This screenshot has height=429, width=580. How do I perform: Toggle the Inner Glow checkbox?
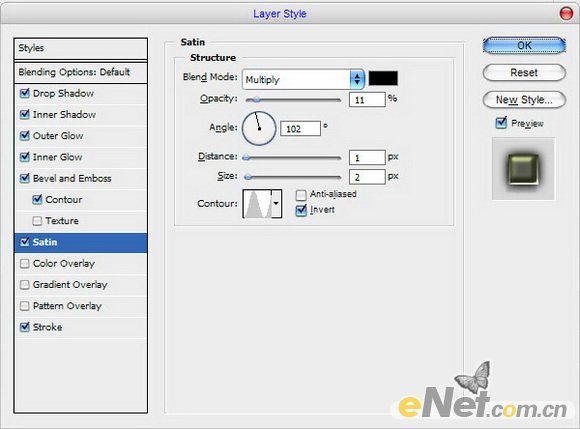(24, 157)
